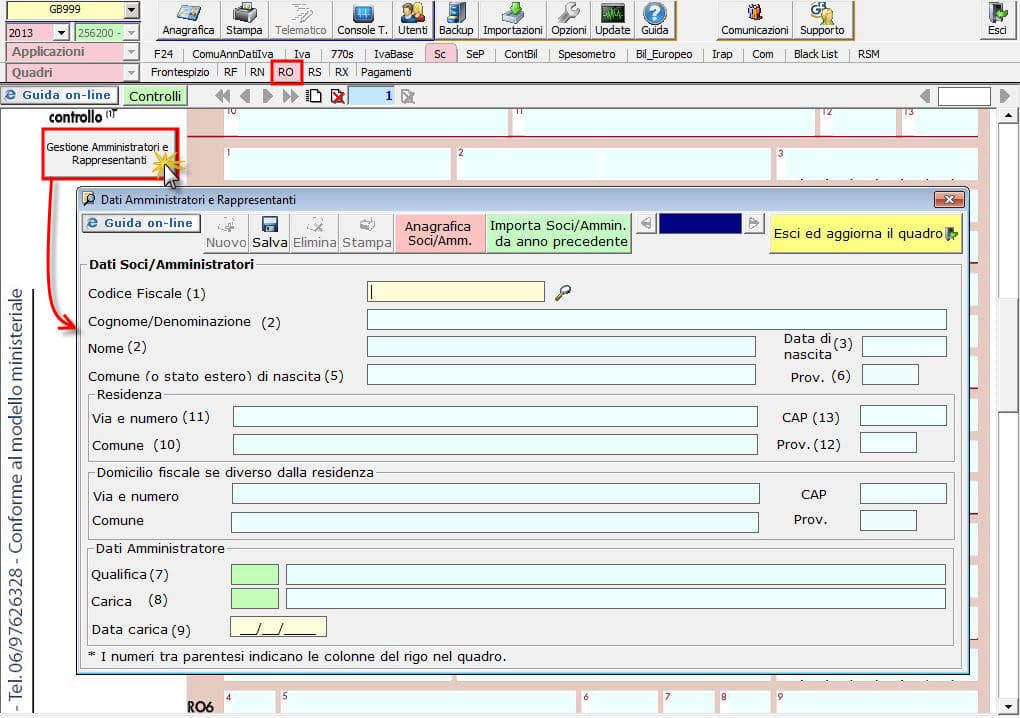Expand the GB999 company dropdown
The image size is (1020, 718).
click(x=132, y=10)
